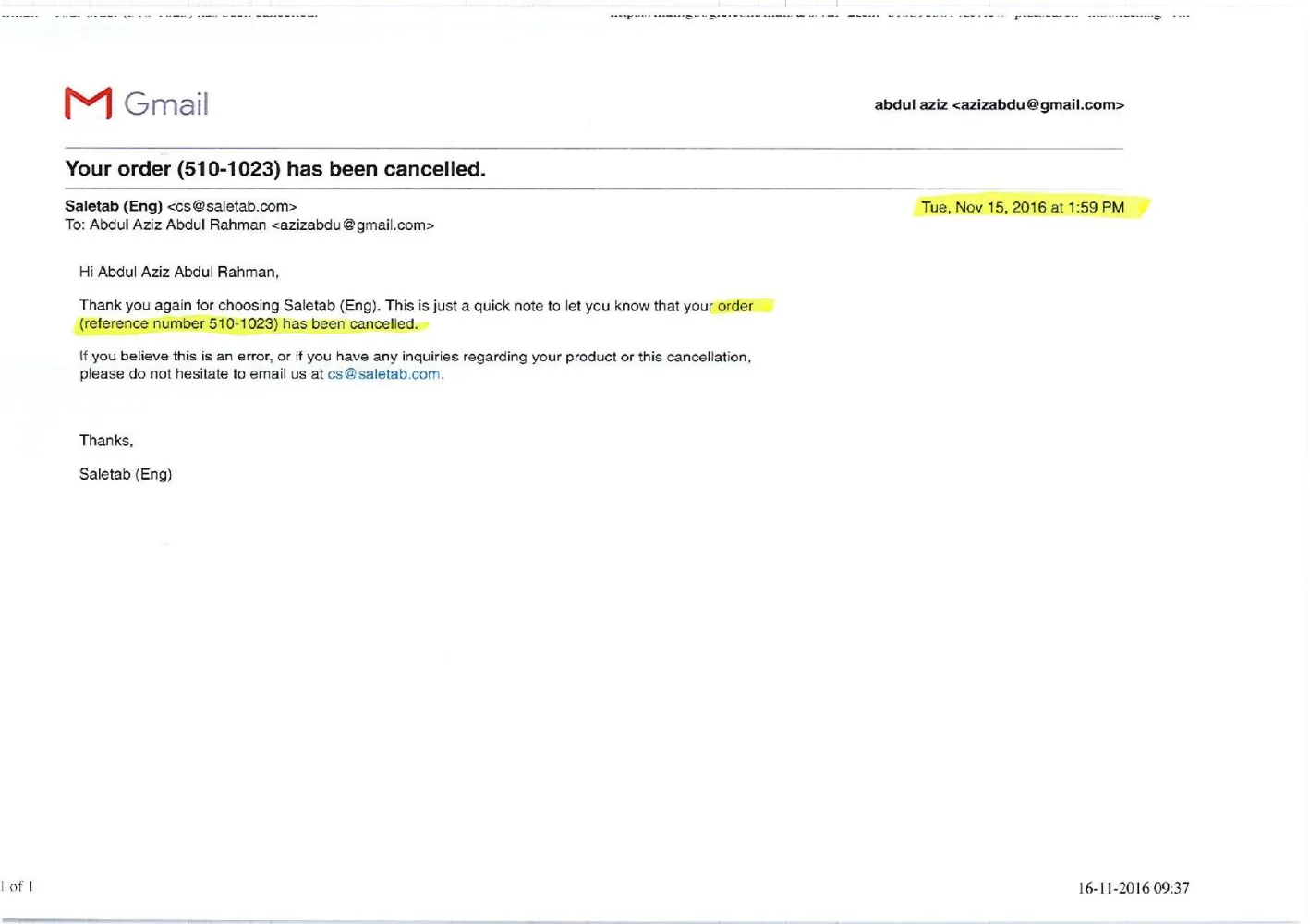Click subject 'Your order (510-1023) has been cancelled.'
This screenshot has height=924, width=1310.
[x=275, y=169]
